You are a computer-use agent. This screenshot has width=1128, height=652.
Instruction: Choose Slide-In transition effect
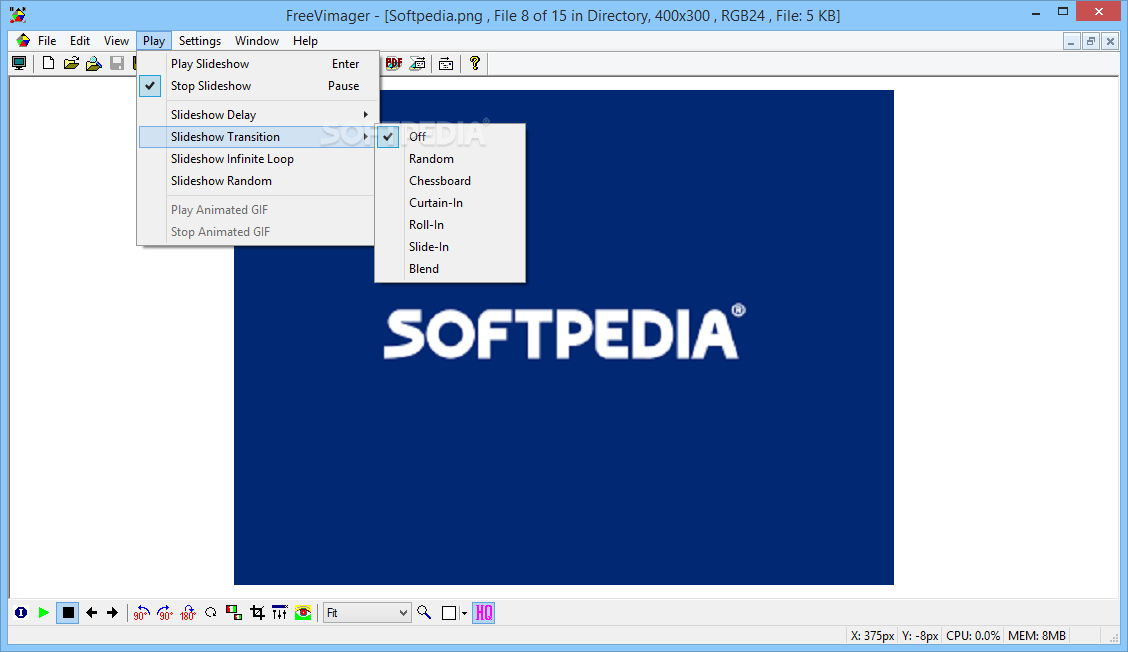pyautogui.click(x=450, y=247)
